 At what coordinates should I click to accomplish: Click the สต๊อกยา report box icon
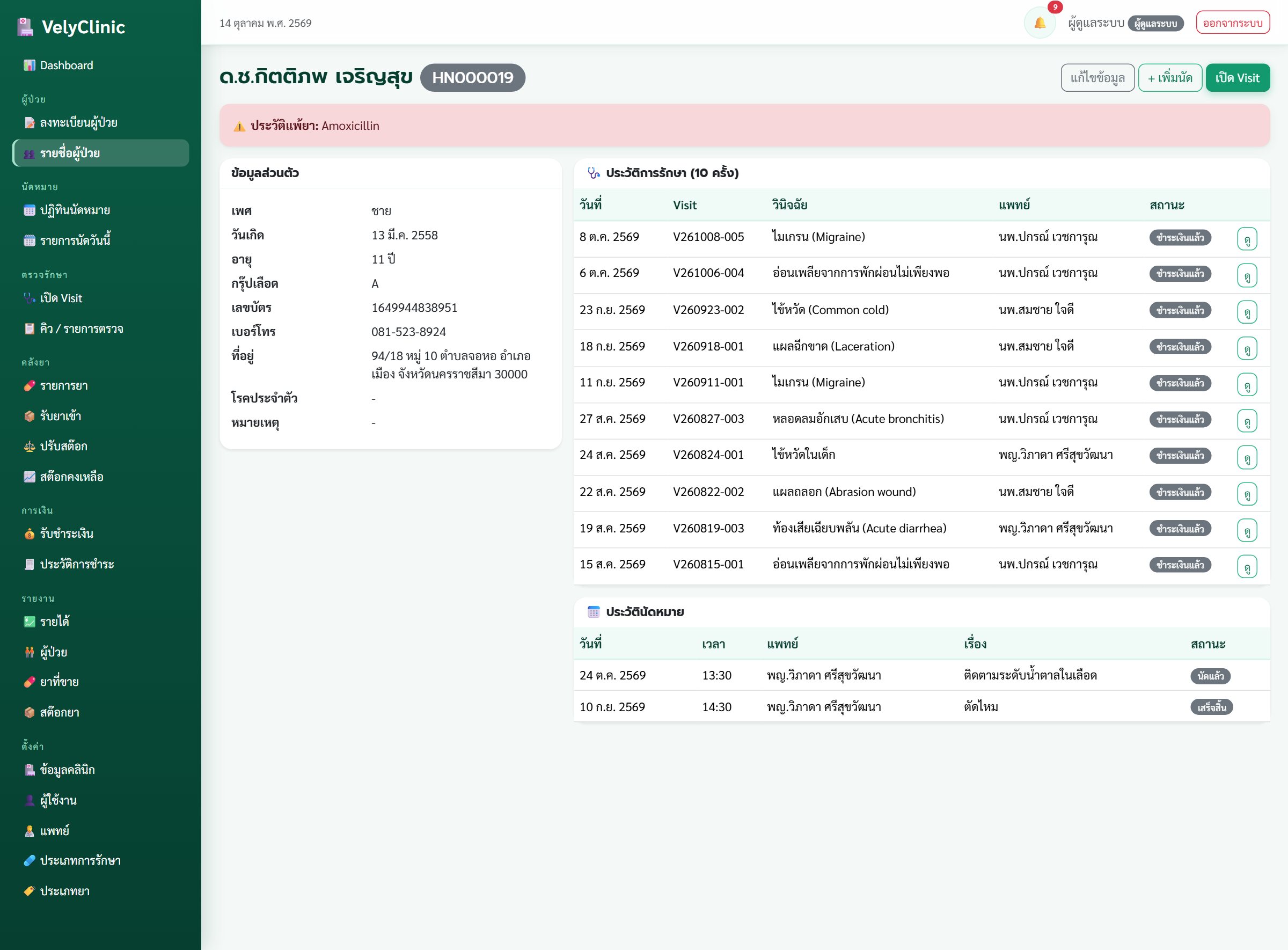pyautogui.click(x=30, y=713)
